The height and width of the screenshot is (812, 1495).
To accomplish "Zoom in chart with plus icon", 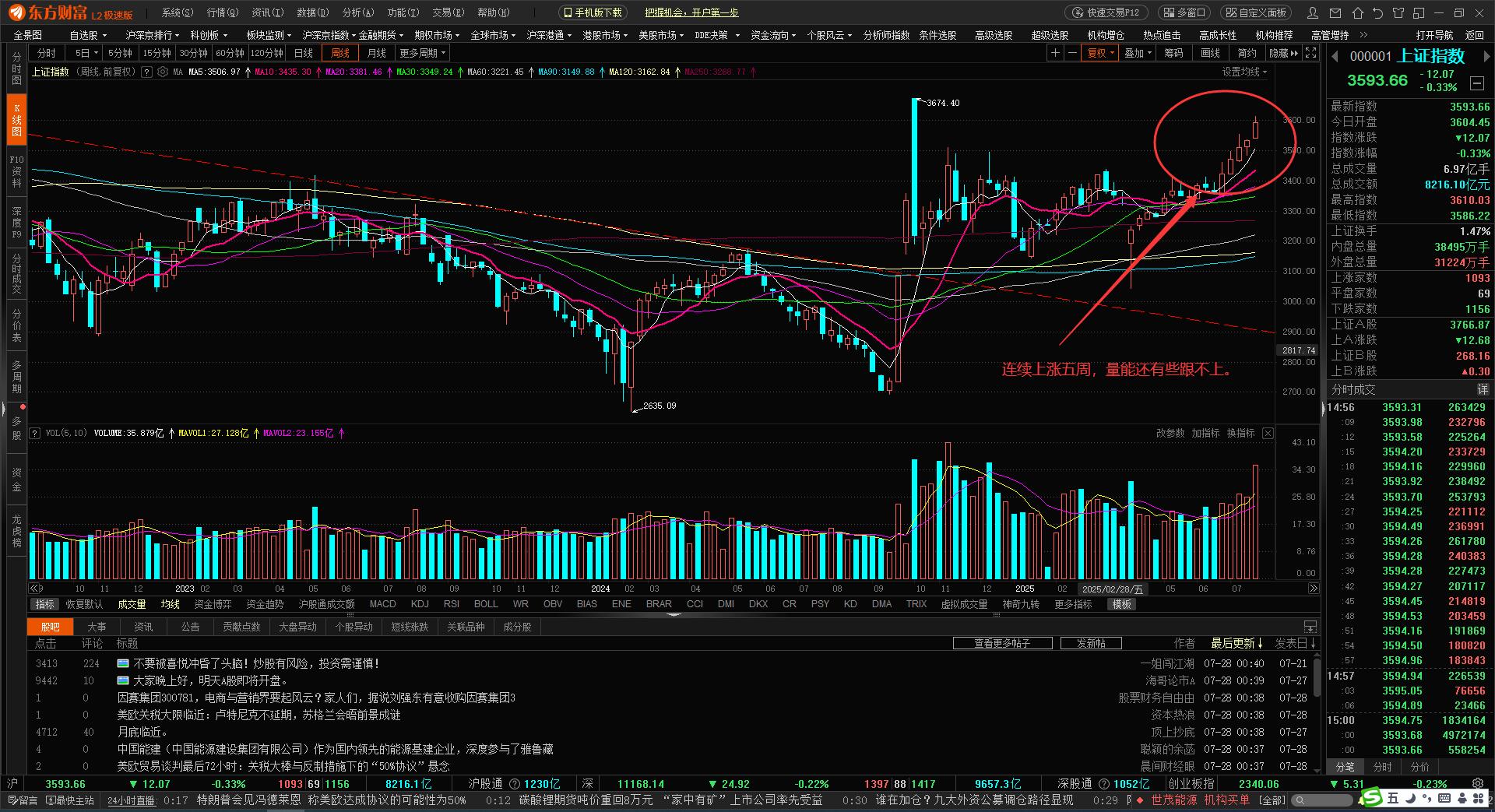I will (x=1055, y=53).
